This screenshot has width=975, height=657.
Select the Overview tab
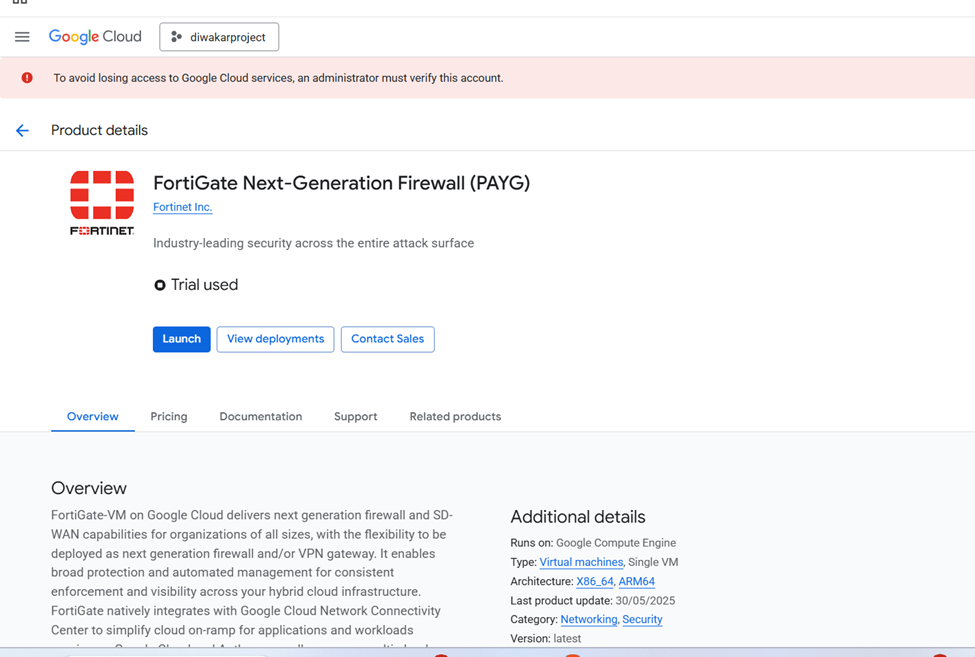[x=93, y=417]
